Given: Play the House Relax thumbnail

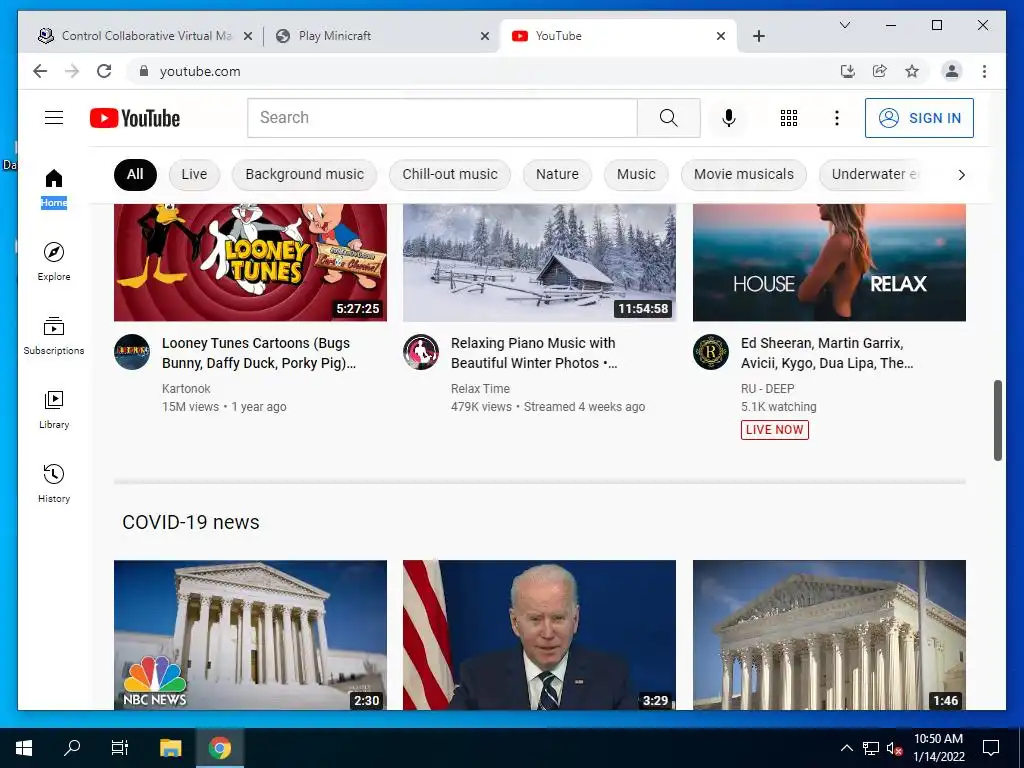Looking at the screenshot, I should click(x=829, y=263).
